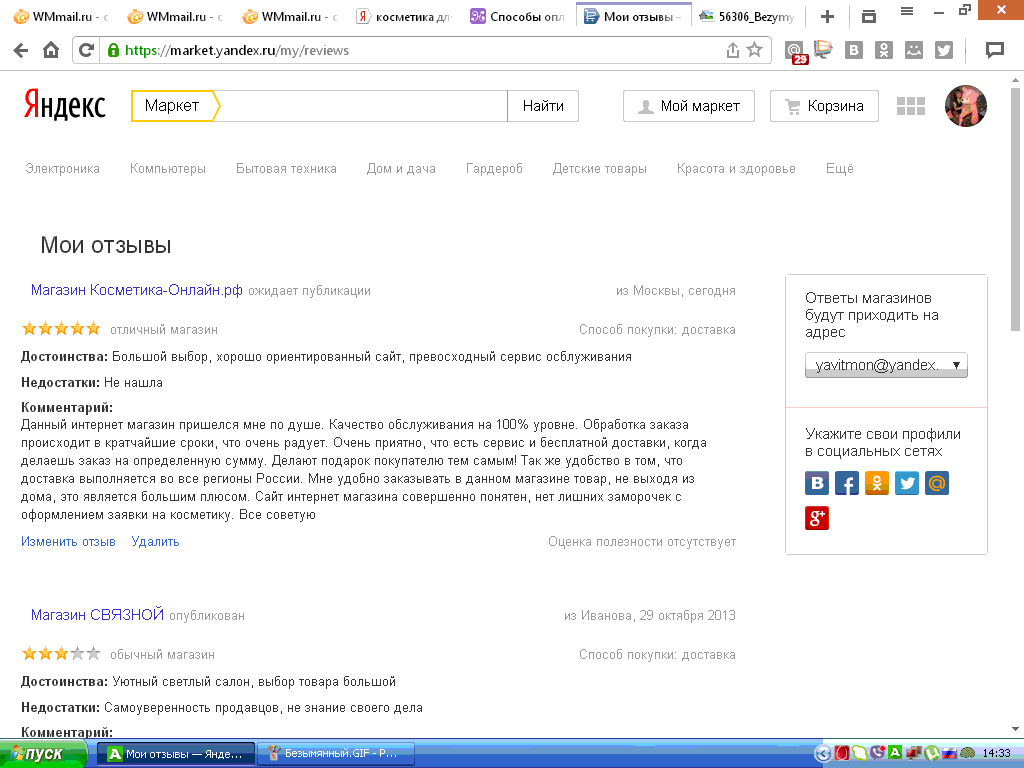Open the browser home page icon
Image resolution: width=1024 pixels, height=768 pixels.
[51, 50]
